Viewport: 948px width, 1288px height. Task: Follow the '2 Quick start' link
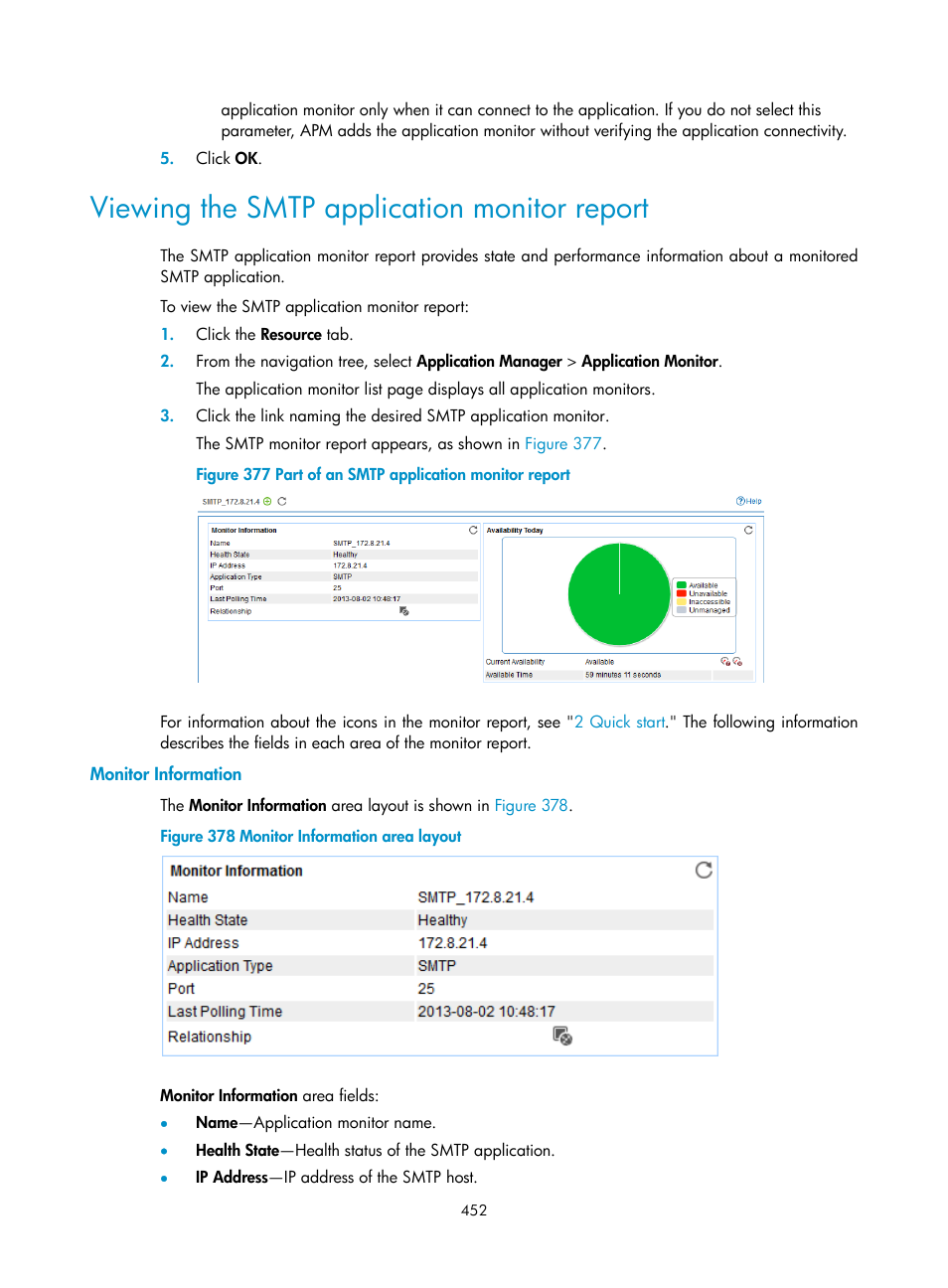pos(620,723)
